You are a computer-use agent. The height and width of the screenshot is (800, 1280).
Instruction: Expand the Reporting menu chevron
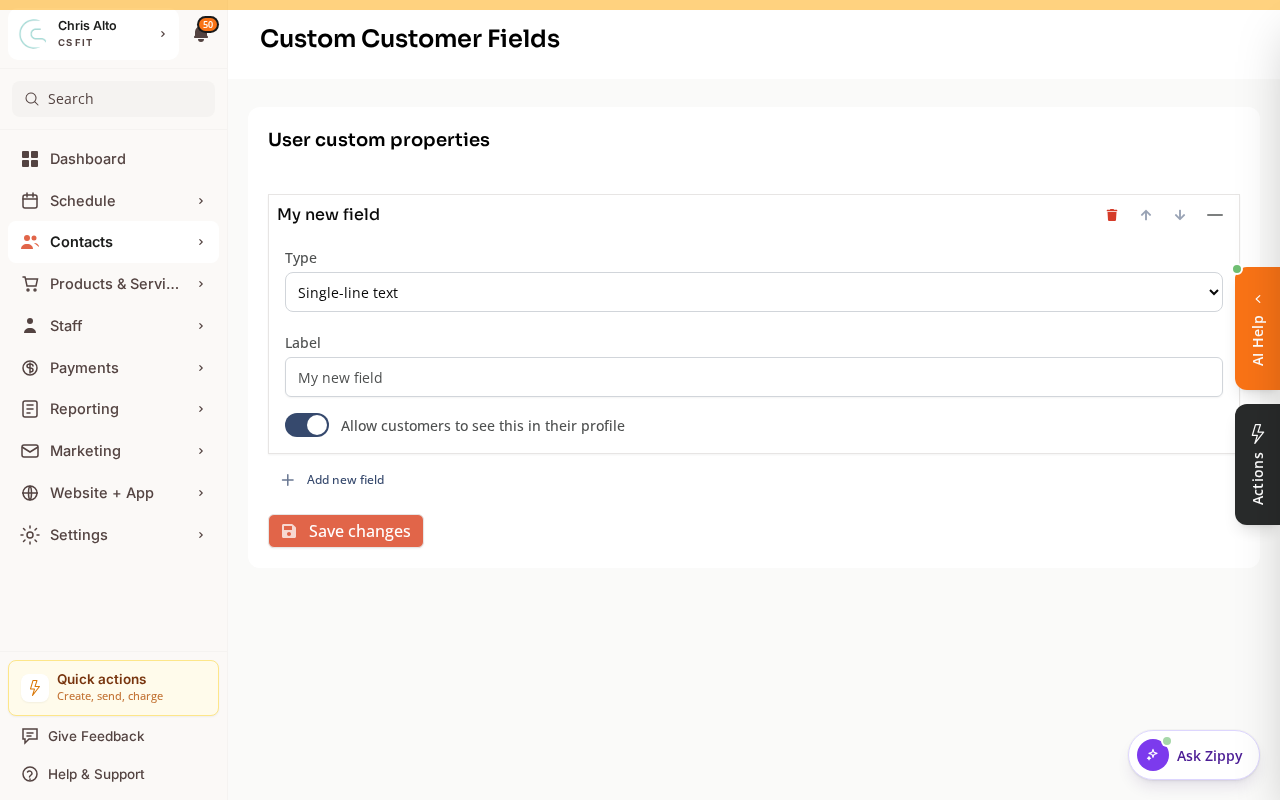[201, 409]
